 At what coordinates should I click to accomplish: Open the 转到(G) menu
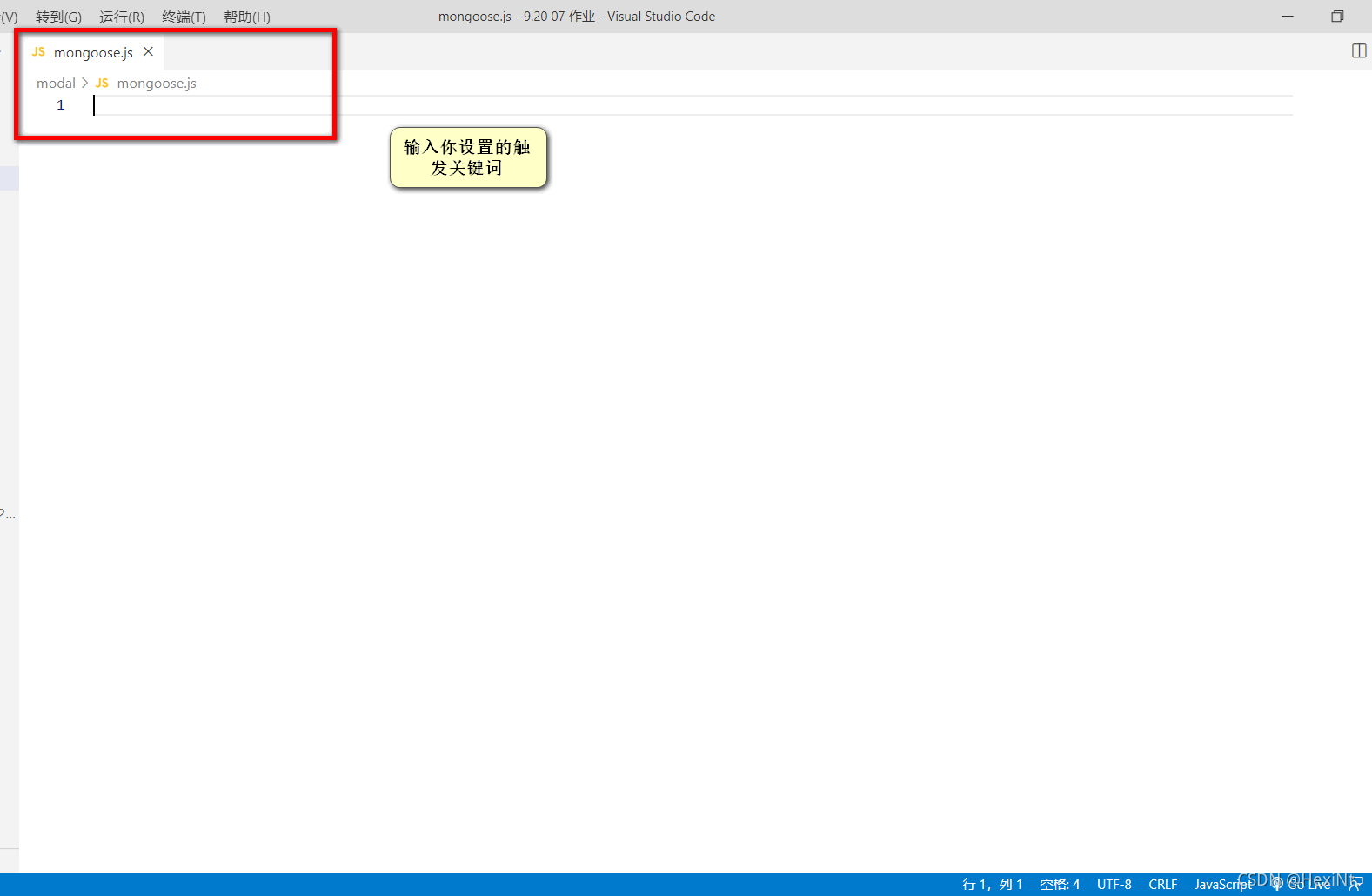(58, 17)
